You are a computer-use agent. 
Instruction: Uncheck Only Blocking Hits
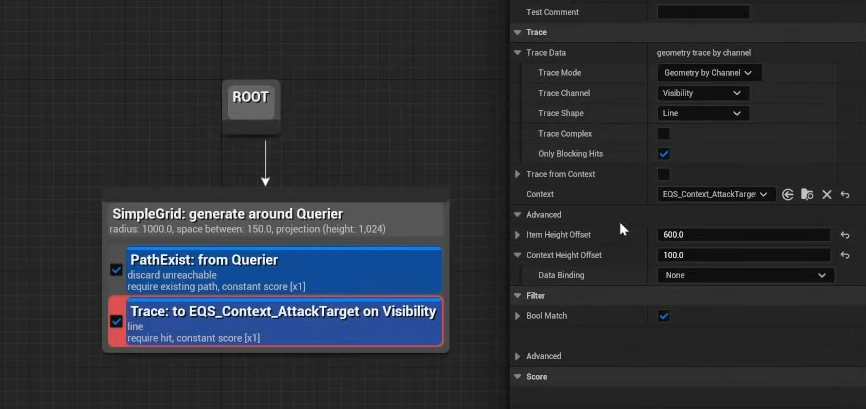pyautogui.click(x=663, y=154)
